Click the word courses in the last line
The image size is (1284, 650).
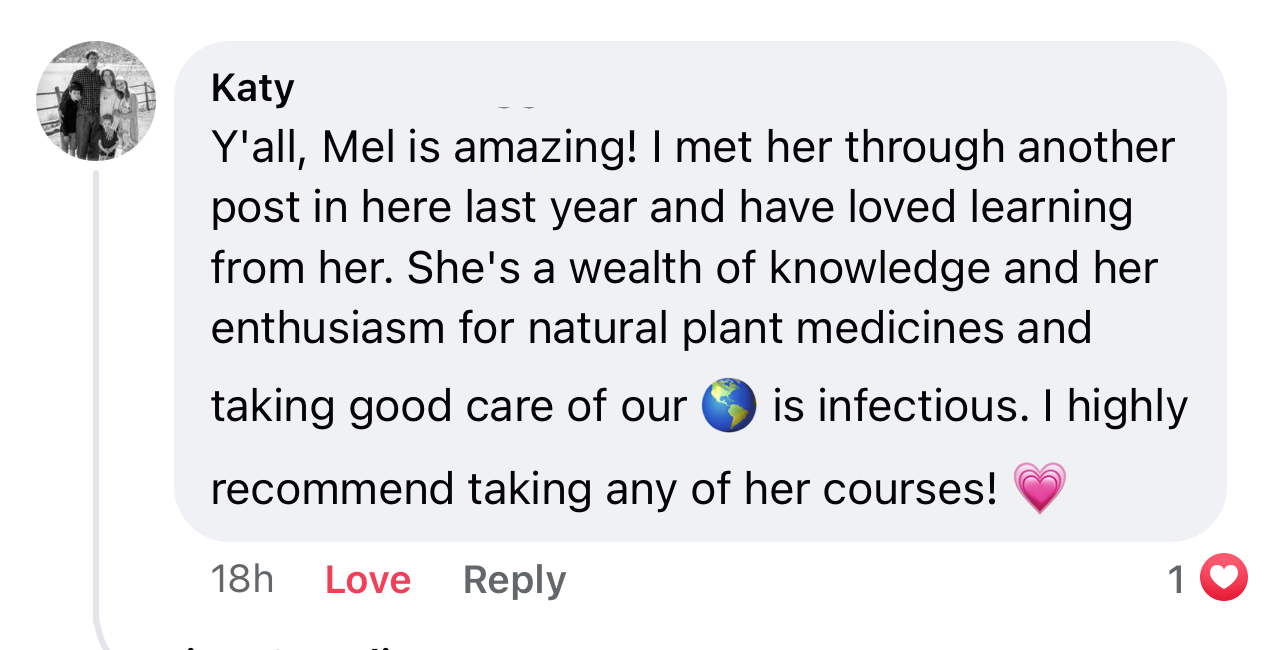(x=910, y=488)
